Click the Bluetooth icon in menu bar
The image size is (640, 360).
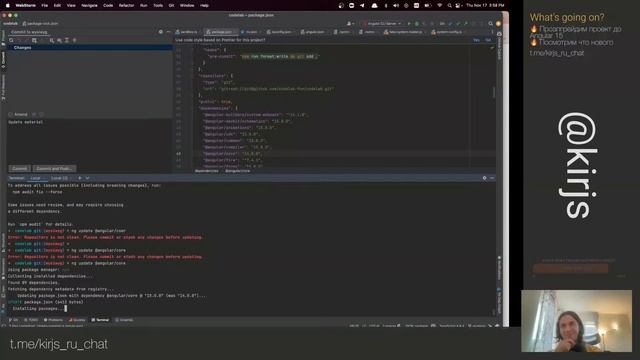386,5
